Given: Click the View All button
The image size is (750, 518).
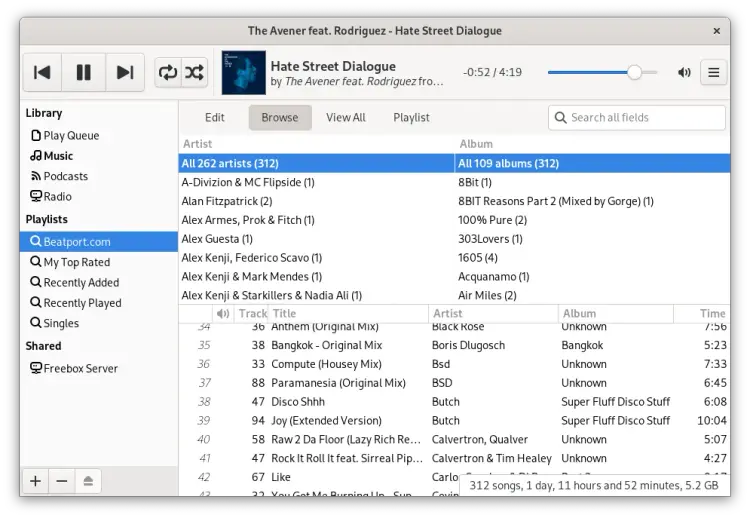Looking at the screenshot, I should pos(346,117).
